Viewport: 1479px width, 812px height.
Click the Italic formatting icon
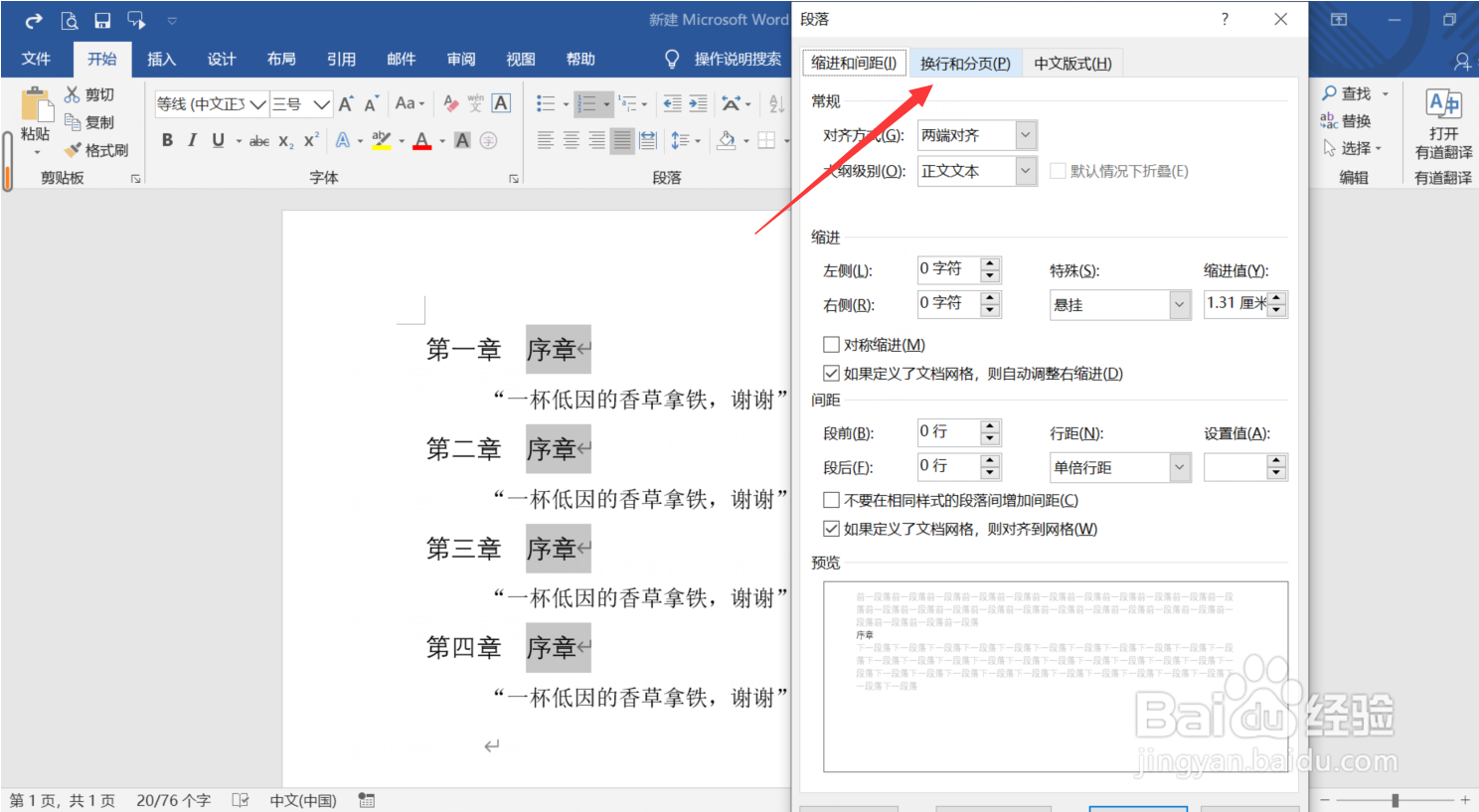pyautogui.click(x=192, y=140)
